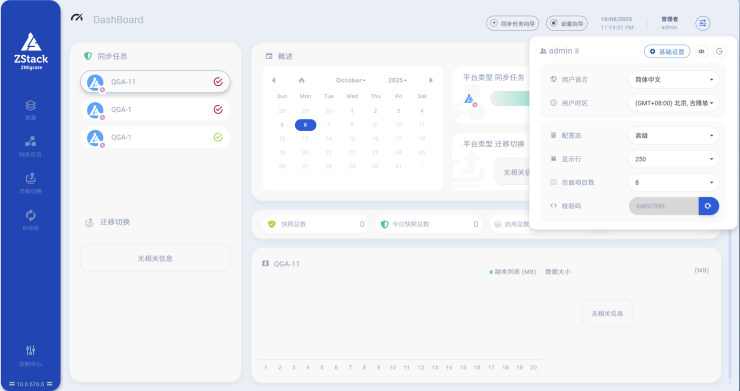Open 控制中心 at the sidebar bottom

[x=31, y=356]
